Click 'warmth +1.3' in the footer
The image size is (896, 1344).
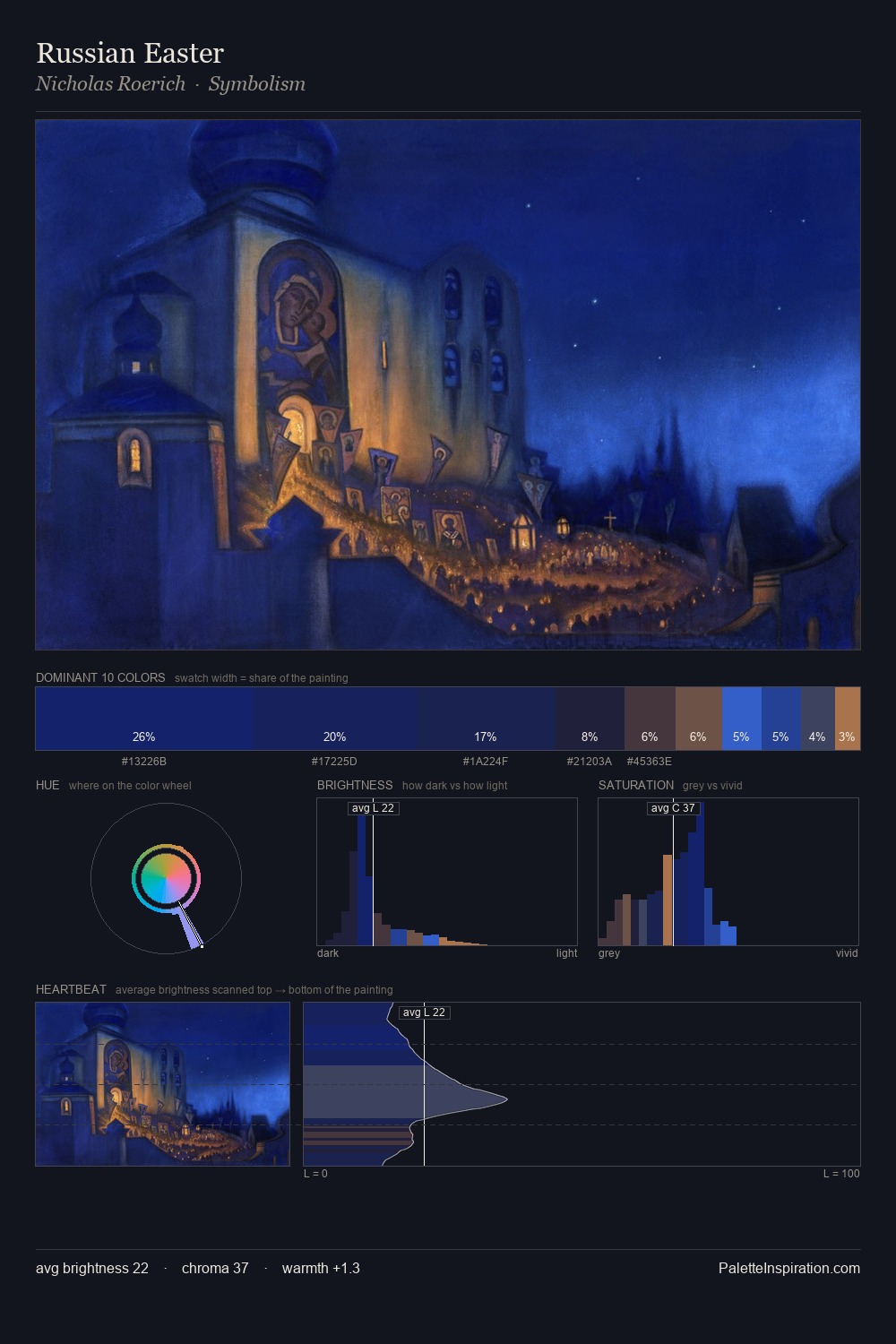(x=321, y=1268)
